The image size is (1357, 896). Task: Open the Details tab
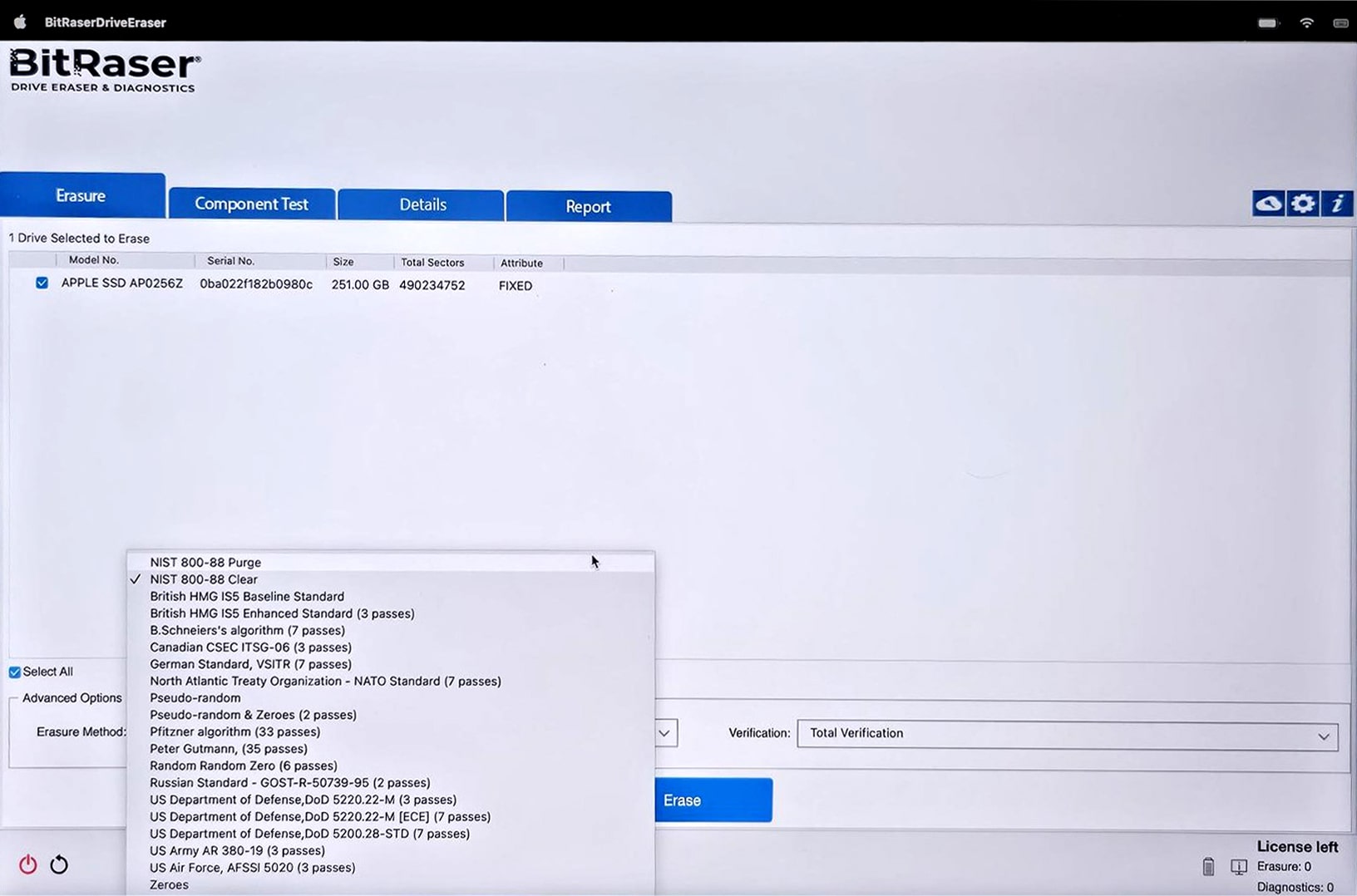[422, 204]
